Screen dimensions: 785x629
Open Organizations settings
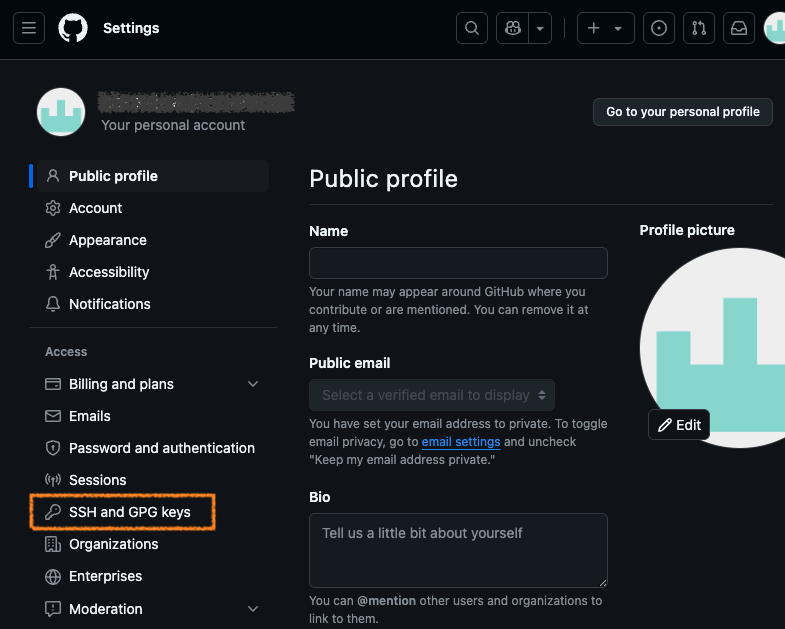pos(153,544)
